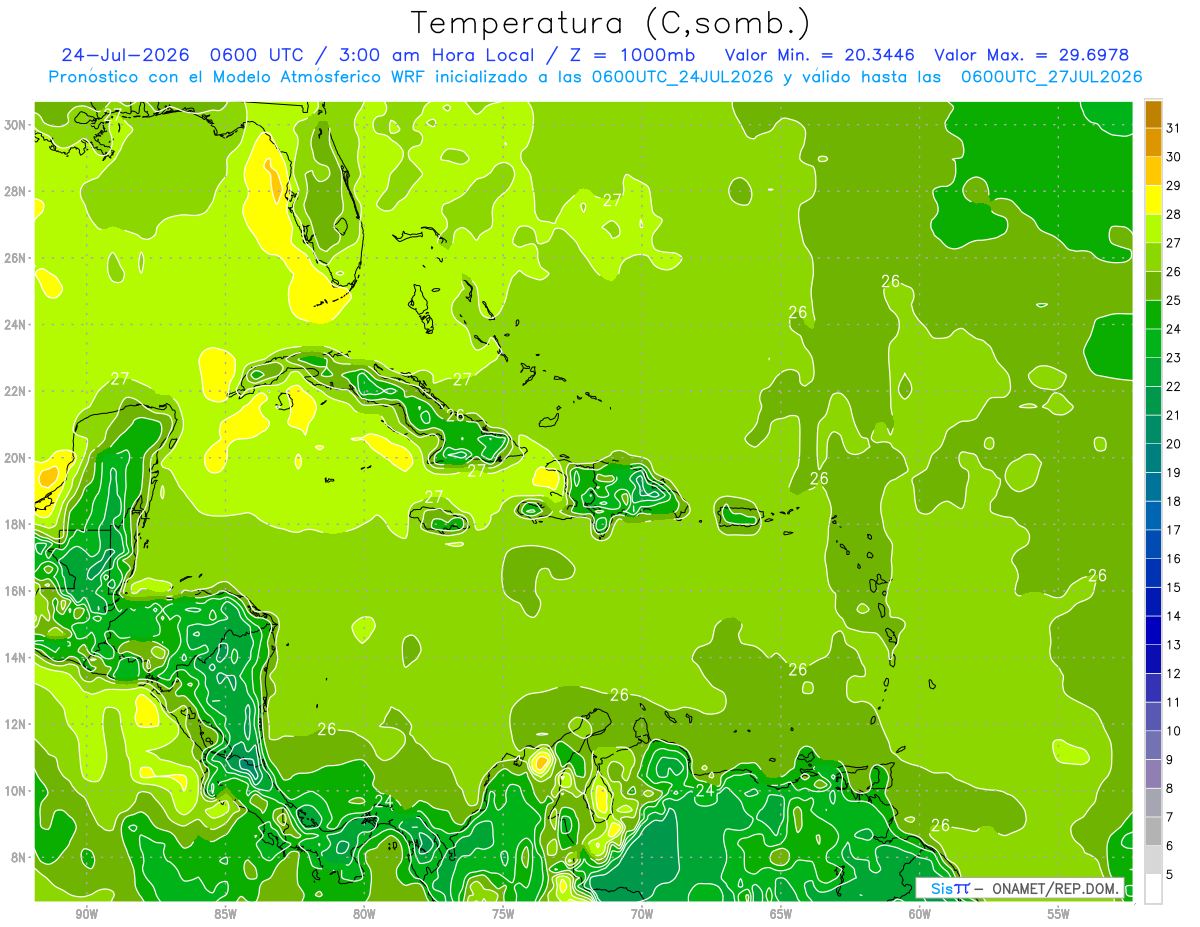Click the '24N' latitude axis label
The height and width of the screenshot is (927, 1200).
15,325
